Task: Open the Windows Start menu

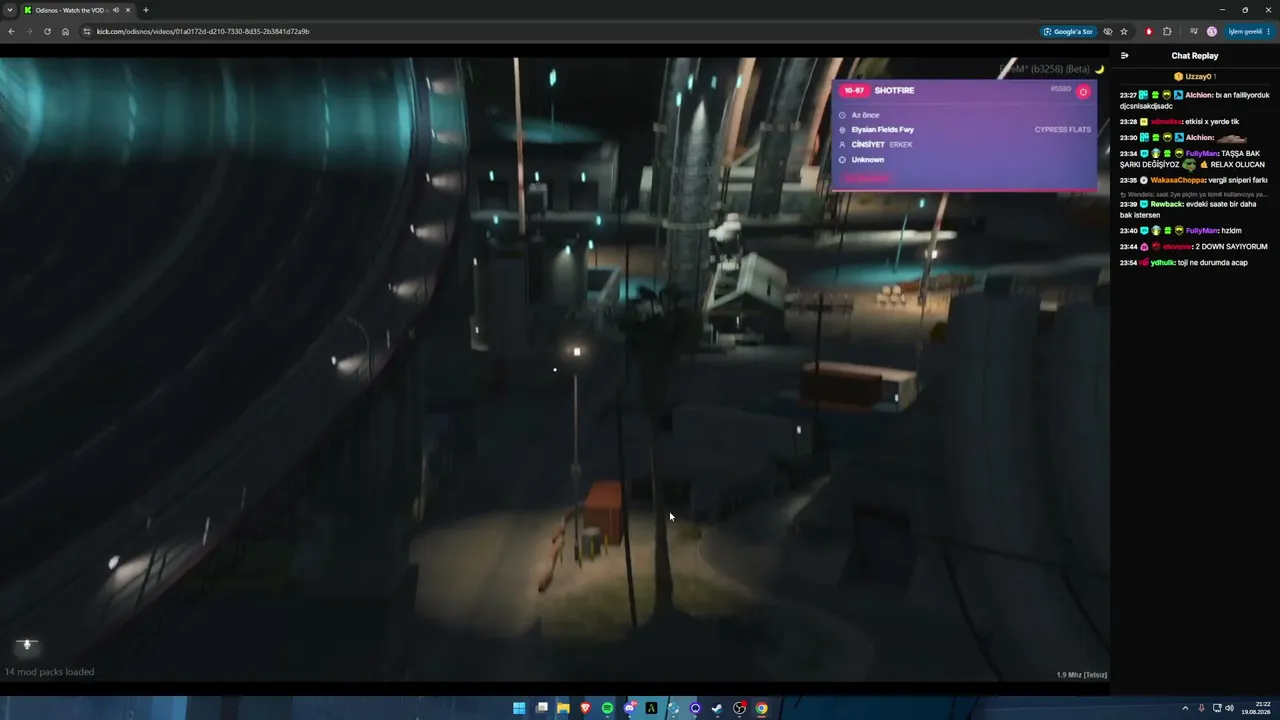Action: point(519,709)
